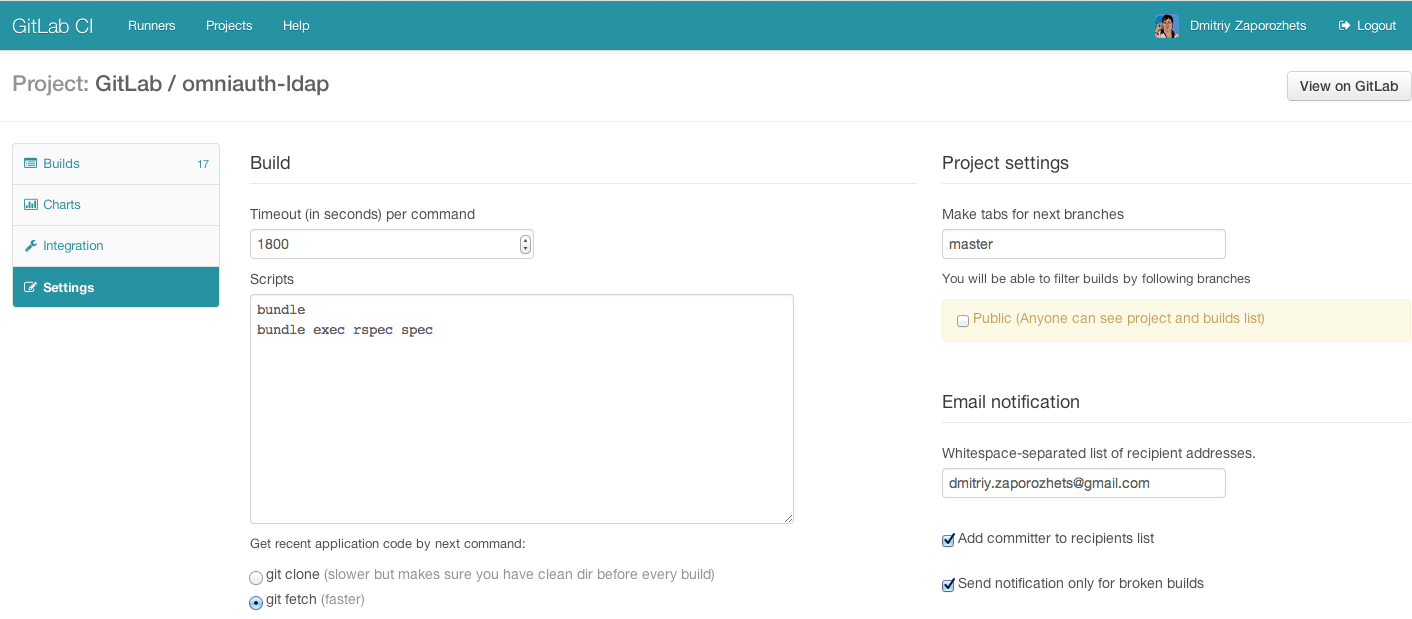This screenshot has height=619, width=1412.
Task: Open Runners in the top navigation
Action: (151, 26)
